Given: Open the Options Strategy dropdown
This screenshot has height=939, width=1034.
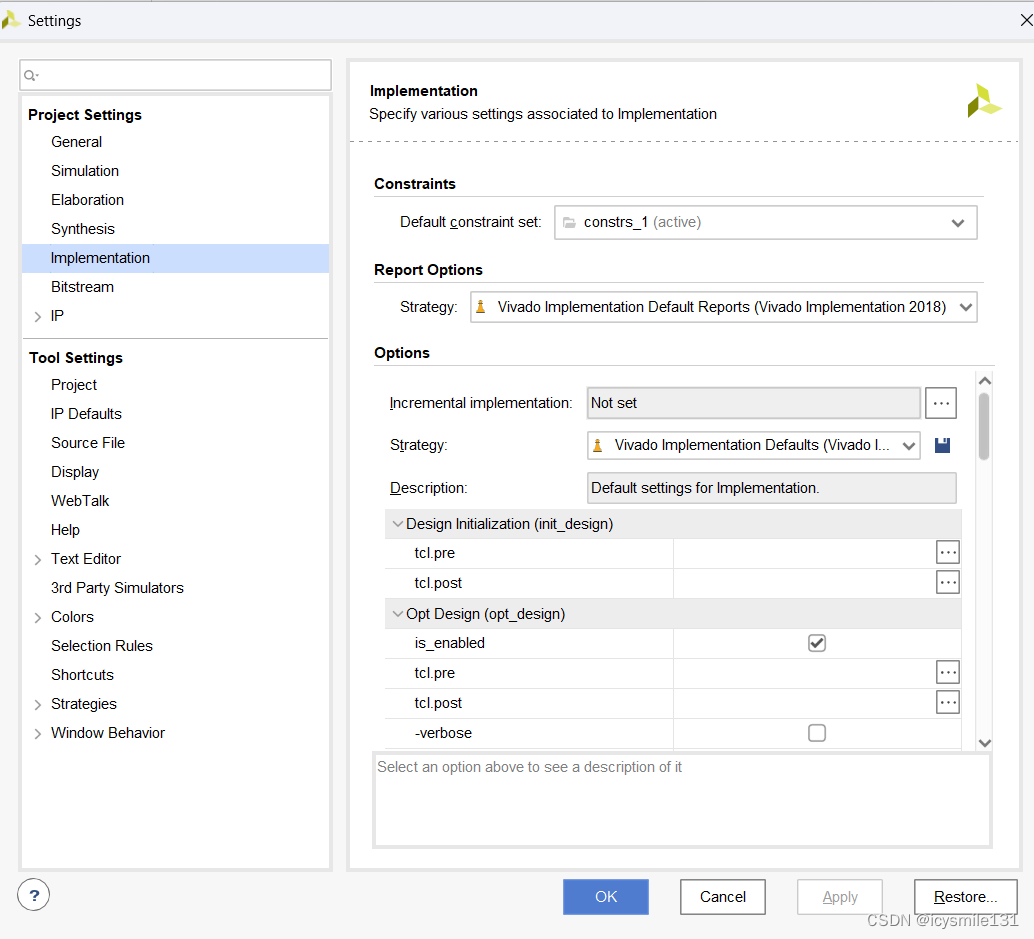Looking at the screenshot, I should click(753, 445).
